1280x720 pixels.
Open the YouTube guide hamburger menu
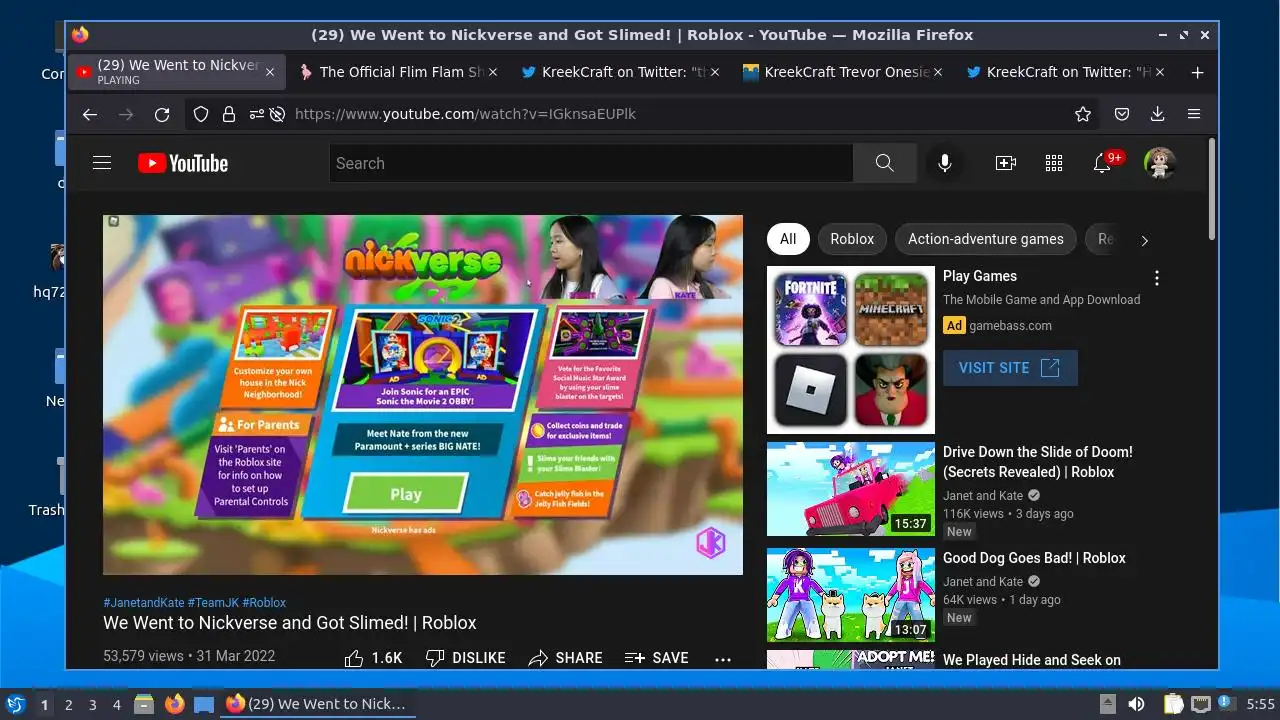pyautogui.click(x=102, y=163)
